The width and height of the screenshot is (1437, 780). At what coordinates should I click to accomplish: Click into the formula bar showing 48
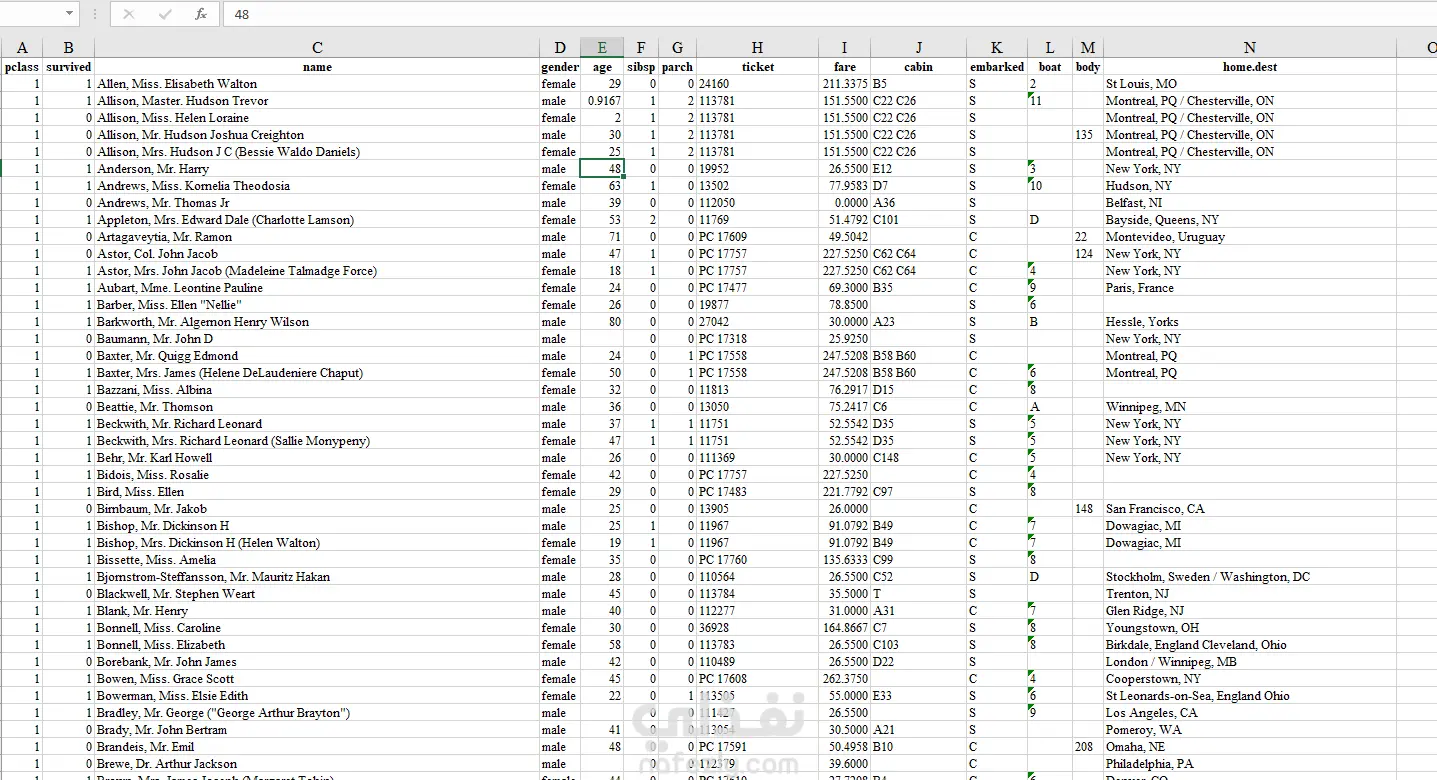pos(830,14)
